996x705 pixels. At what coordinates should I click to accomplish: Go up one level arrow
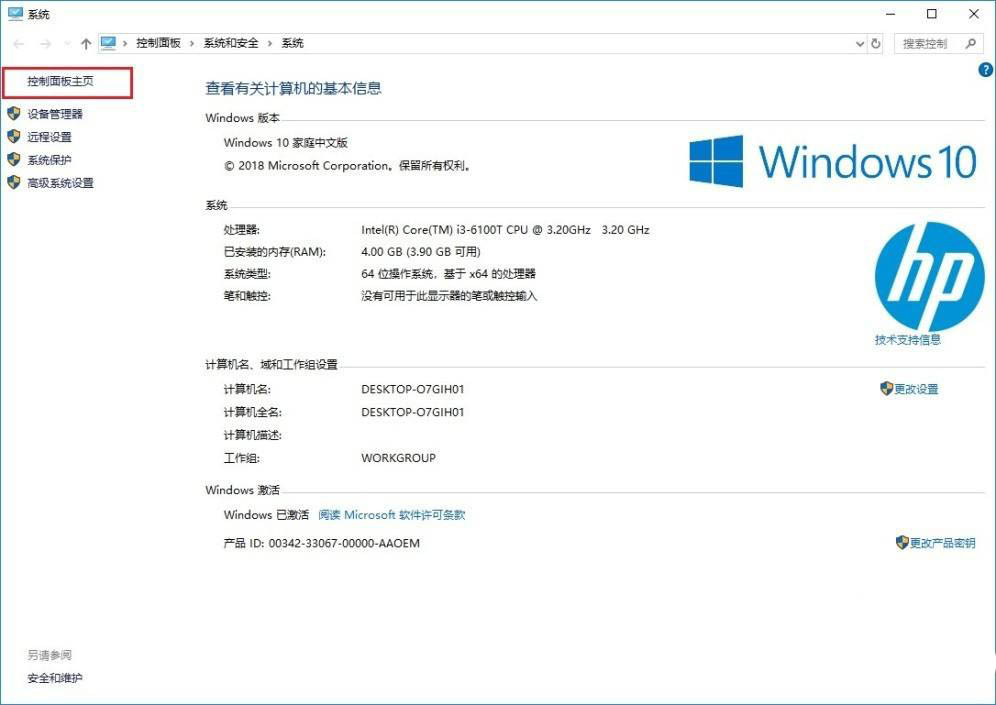coord(86,44)
